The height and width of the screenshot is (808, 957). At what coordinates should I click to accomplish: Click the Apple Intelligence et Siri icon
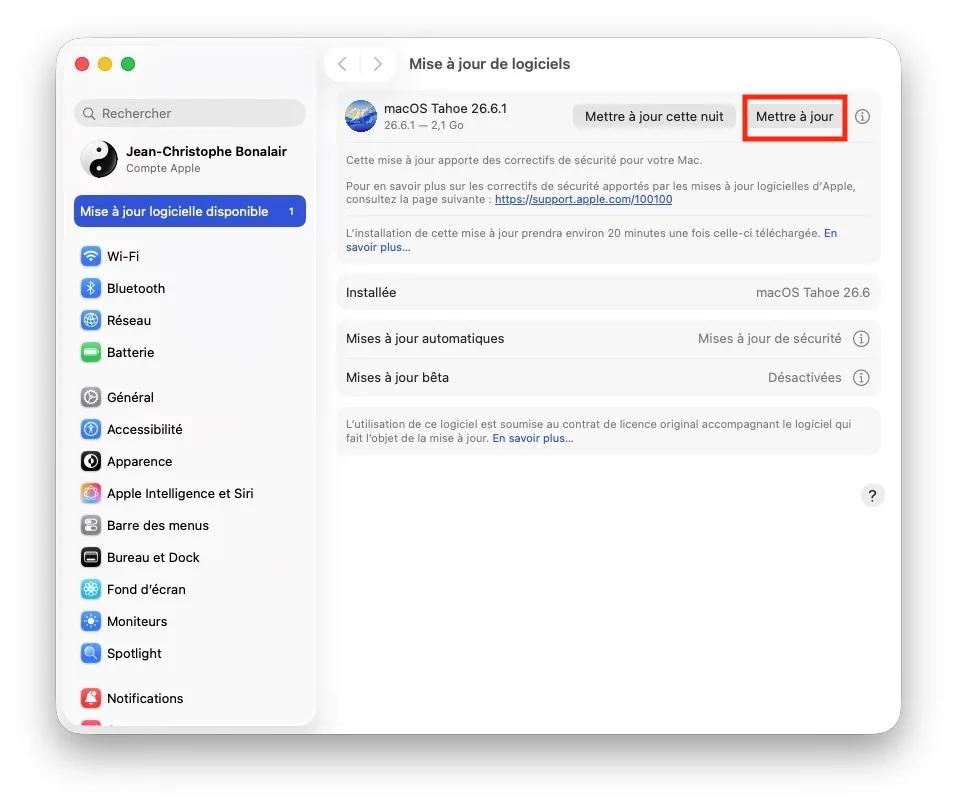[91, 493]
